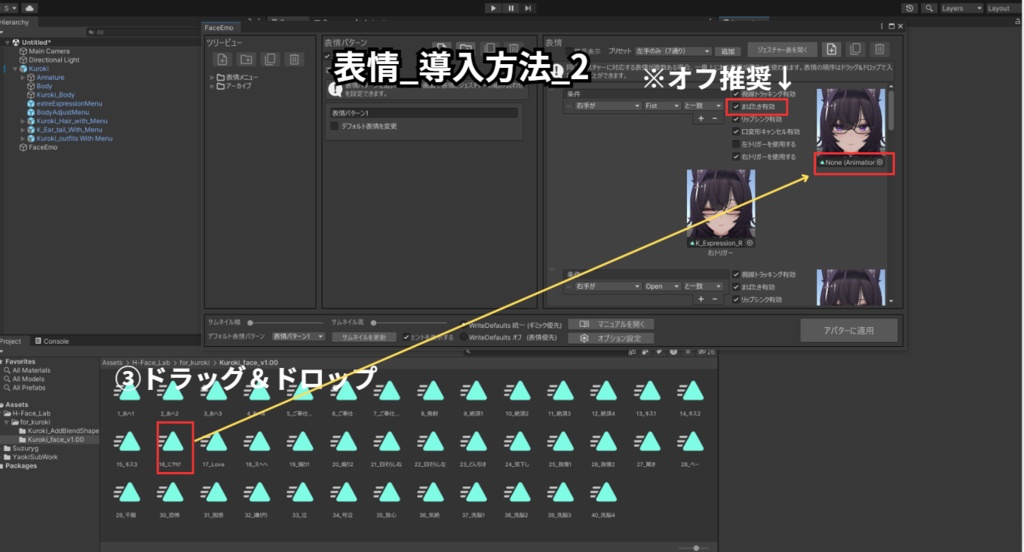Viewport: 1024px width, 552px height.
Task: Select WriteDefaults オフ radio option
Action: [x=464, y=337]
